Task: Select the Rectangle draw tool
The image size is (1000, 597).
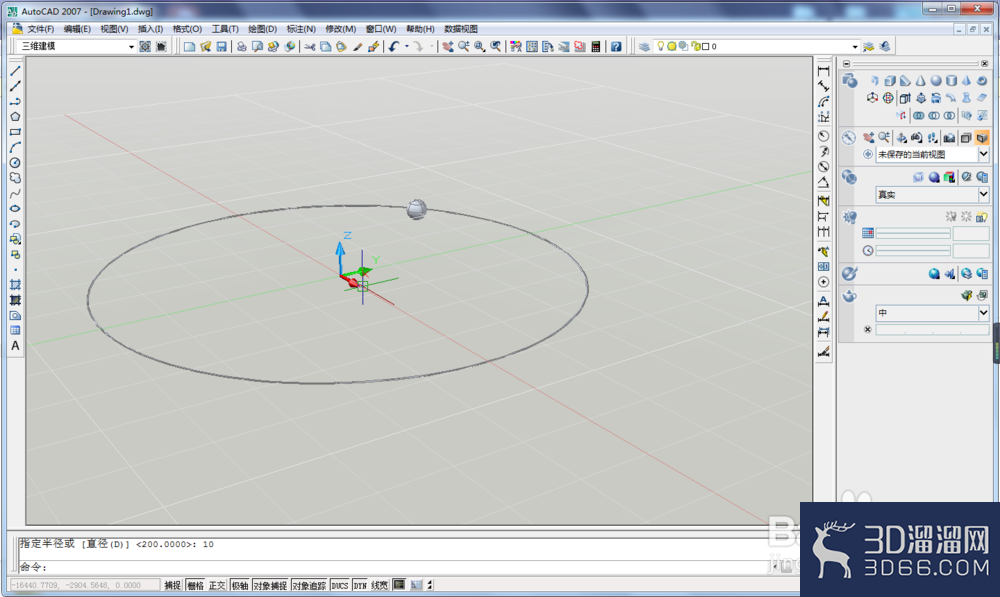Action: pyautogui.click(x=15, y=132)
